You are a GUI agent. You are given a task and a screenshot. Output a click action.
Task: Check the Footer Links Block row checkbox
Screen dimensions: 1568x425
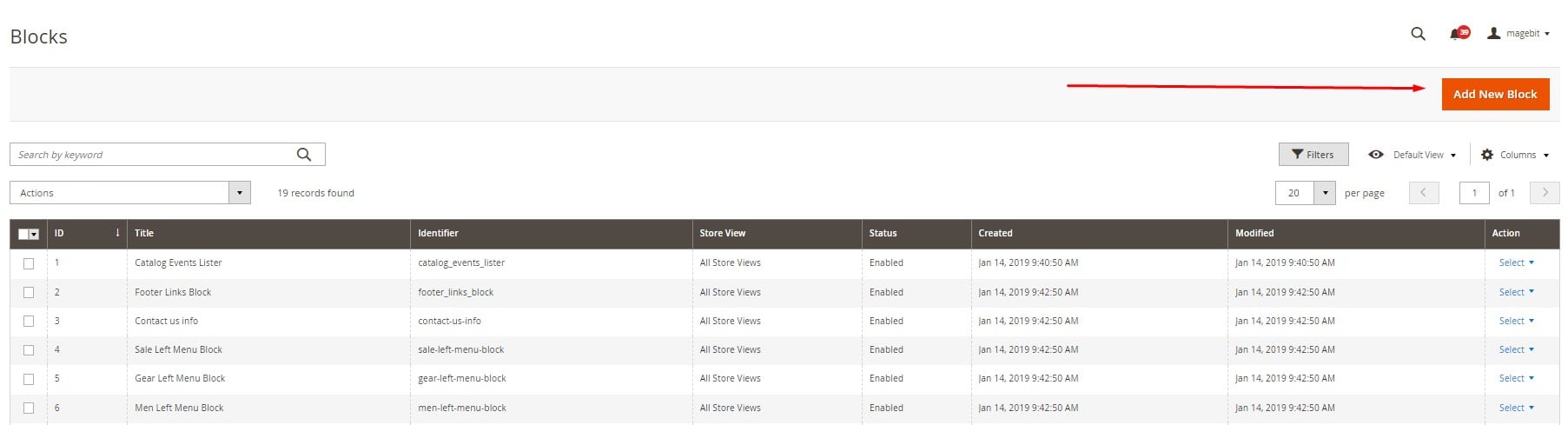29,292
